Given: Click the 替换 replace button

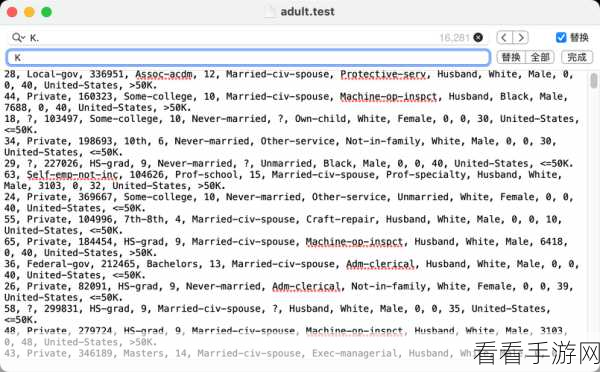Looking at the screenshot, I should [511, 57].
